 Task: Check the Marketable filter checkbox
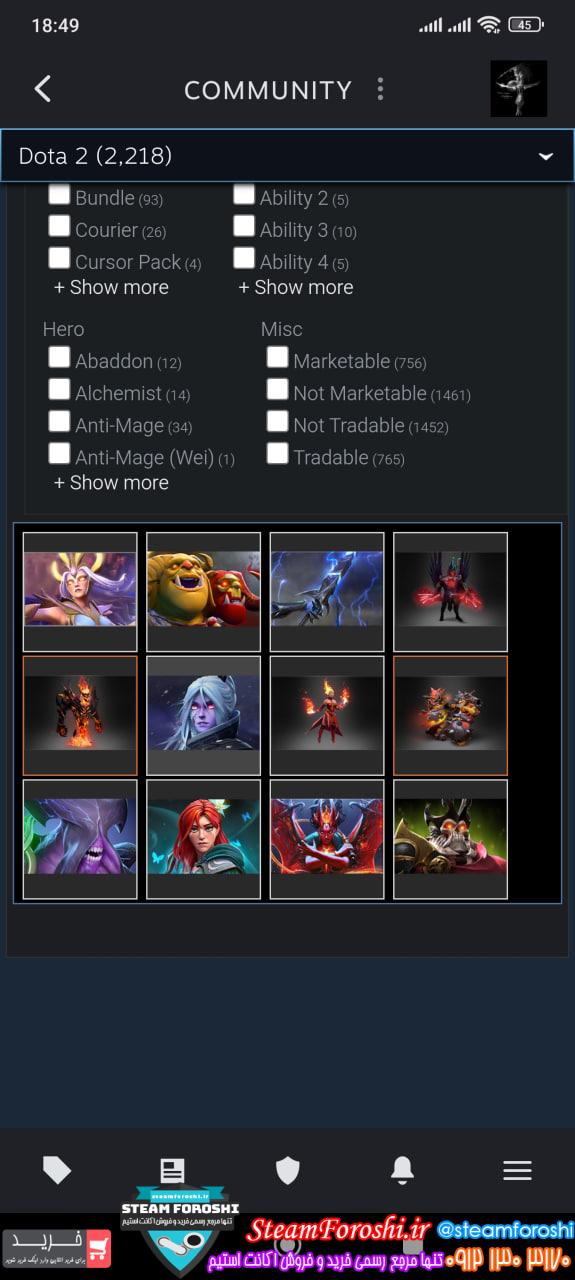[x=277, y=358]
